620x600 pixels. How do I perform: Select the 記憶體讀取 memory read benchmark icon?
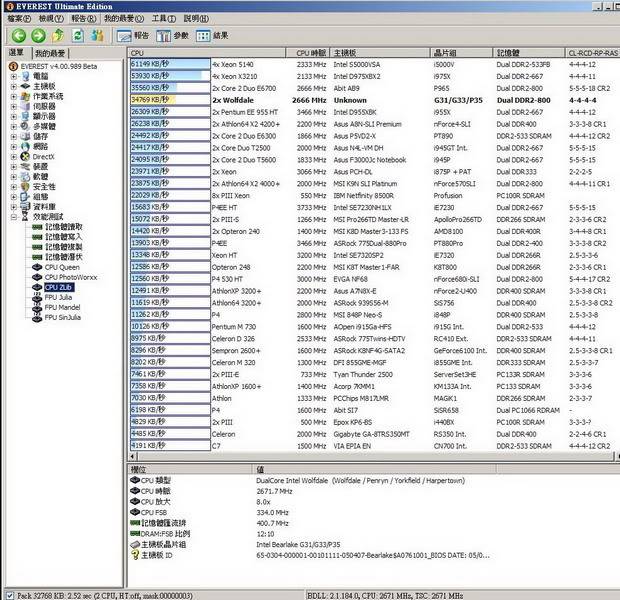pyautogui.click(x=37, y=227)
